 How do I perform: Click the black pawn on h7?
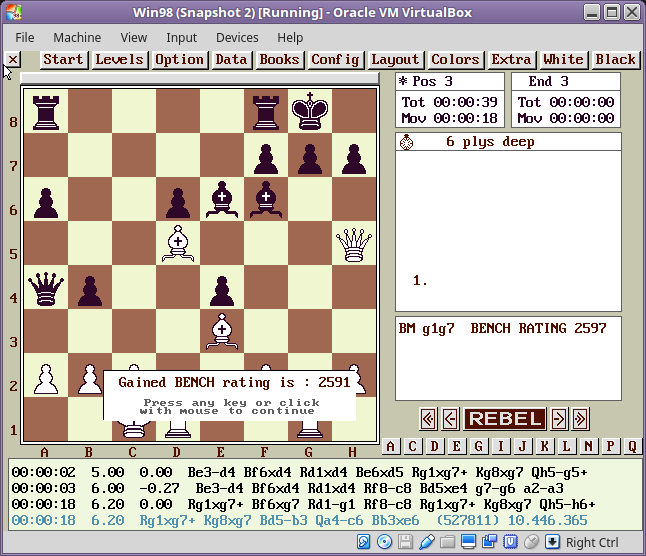(x=354, y=159)
